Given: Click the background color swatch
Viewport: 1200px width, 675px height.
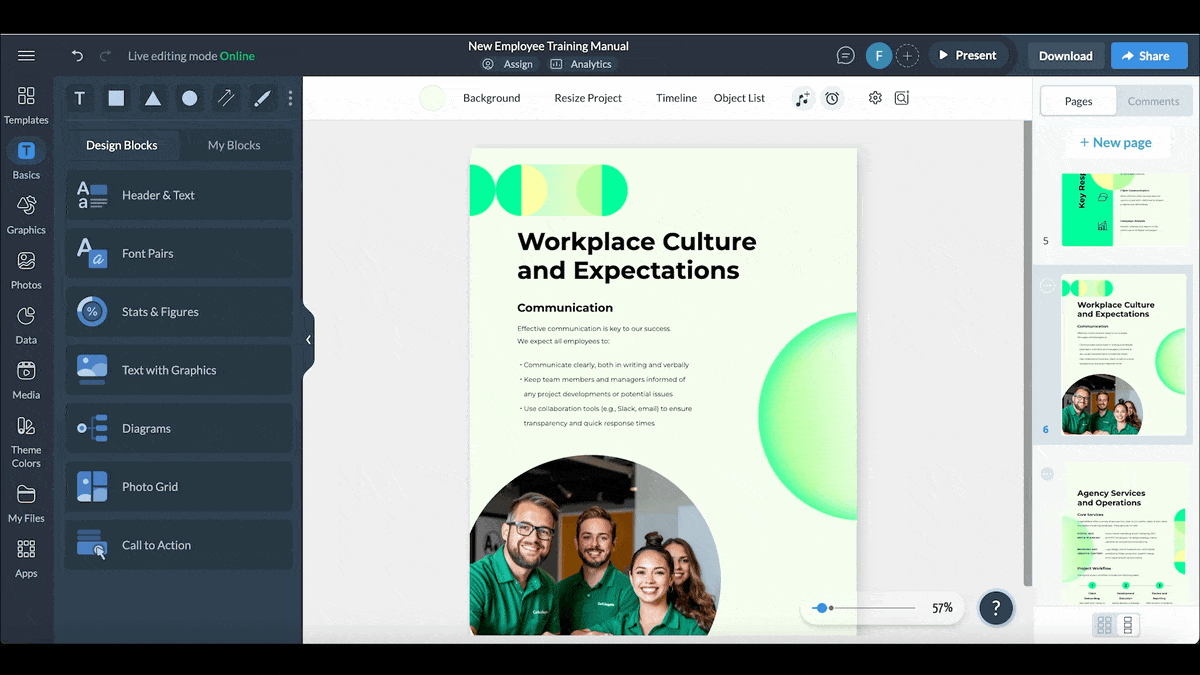Looking at the screenshot, I should tap(432, 98).
